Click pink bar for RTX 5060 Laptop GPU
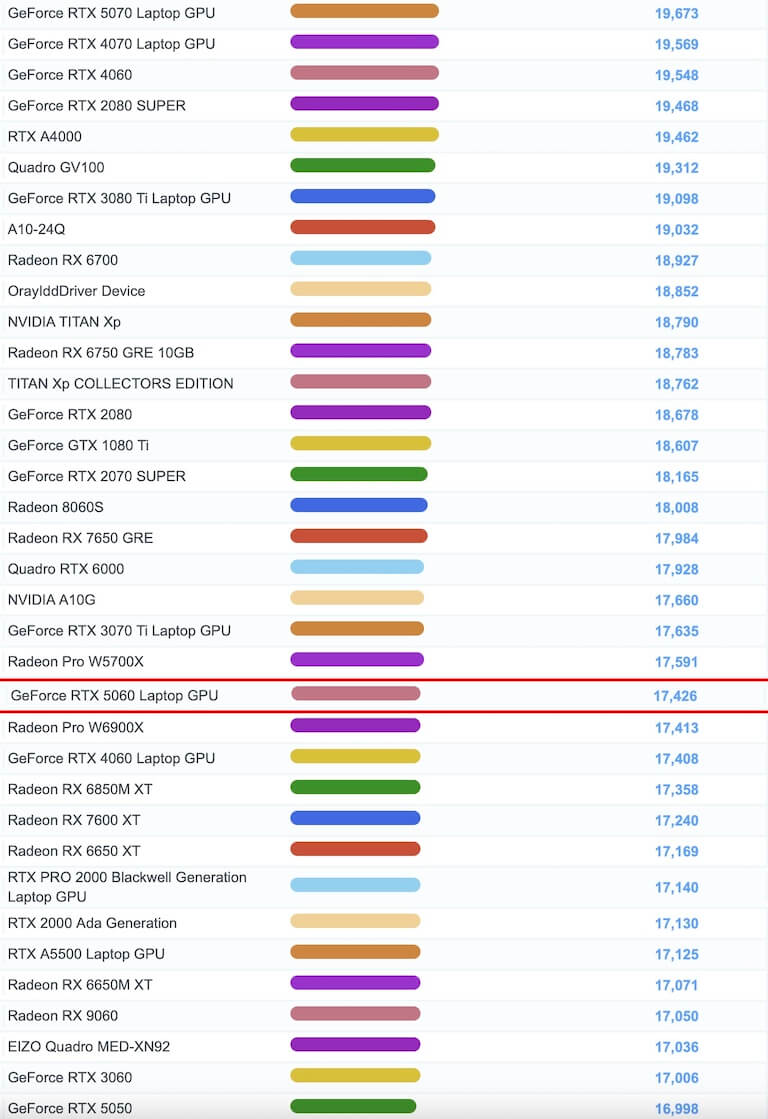 point(356,693)
